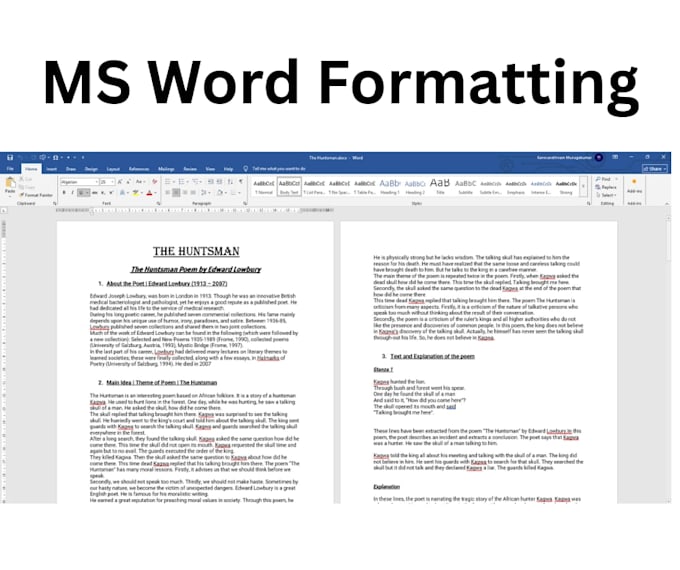
Task: Increase font size with the Grow Font icon
Action: (x=120, y=183)
